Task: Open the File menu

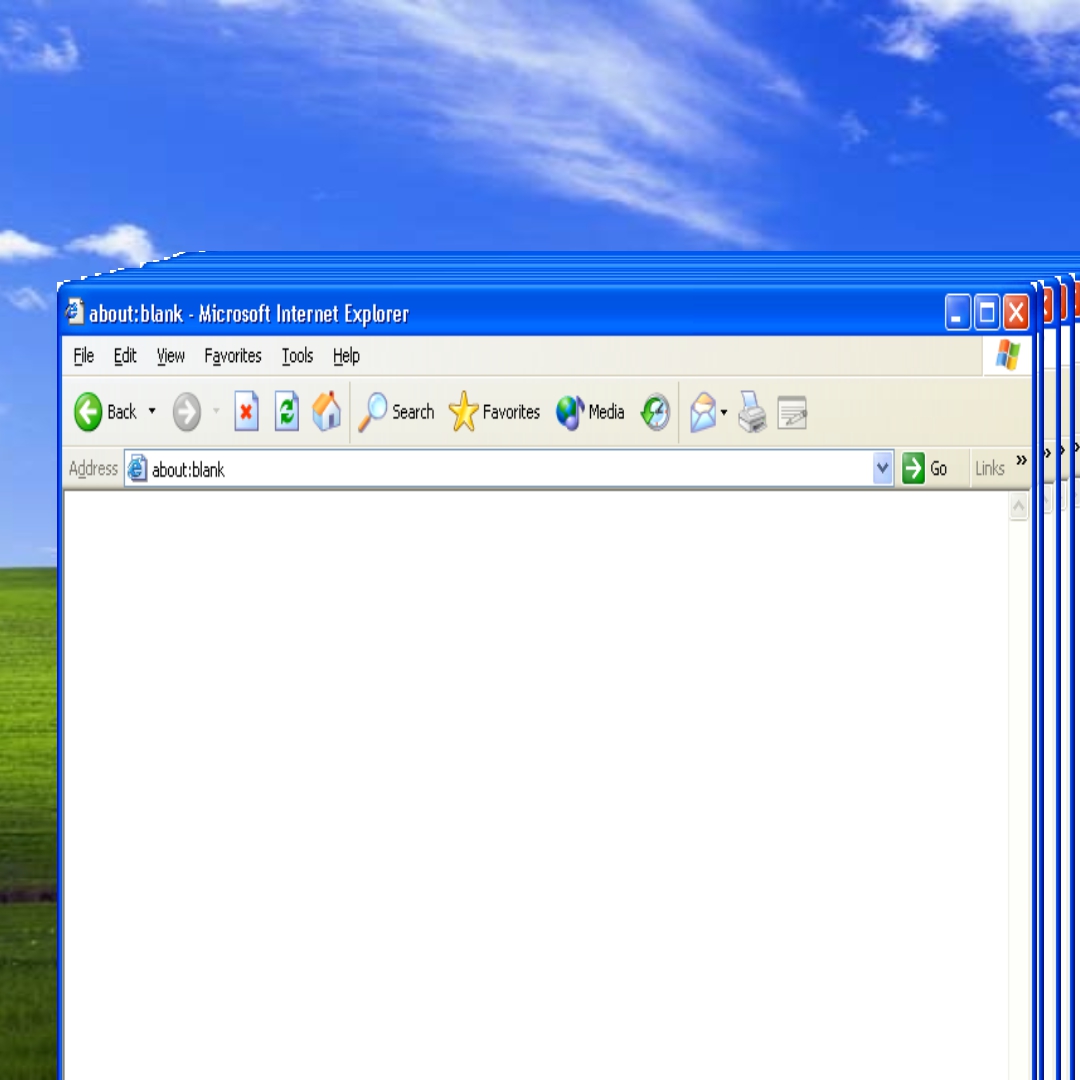Action: tap(83, 355)
